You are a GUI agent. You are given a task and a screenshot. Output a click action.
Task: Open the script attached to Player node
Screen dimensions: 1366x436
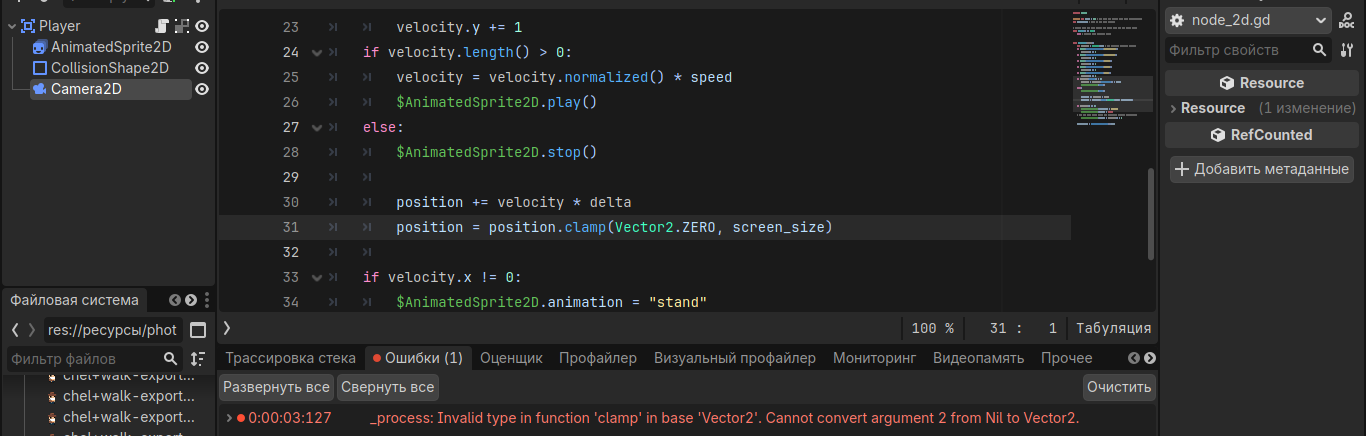(x=162, y=26)
